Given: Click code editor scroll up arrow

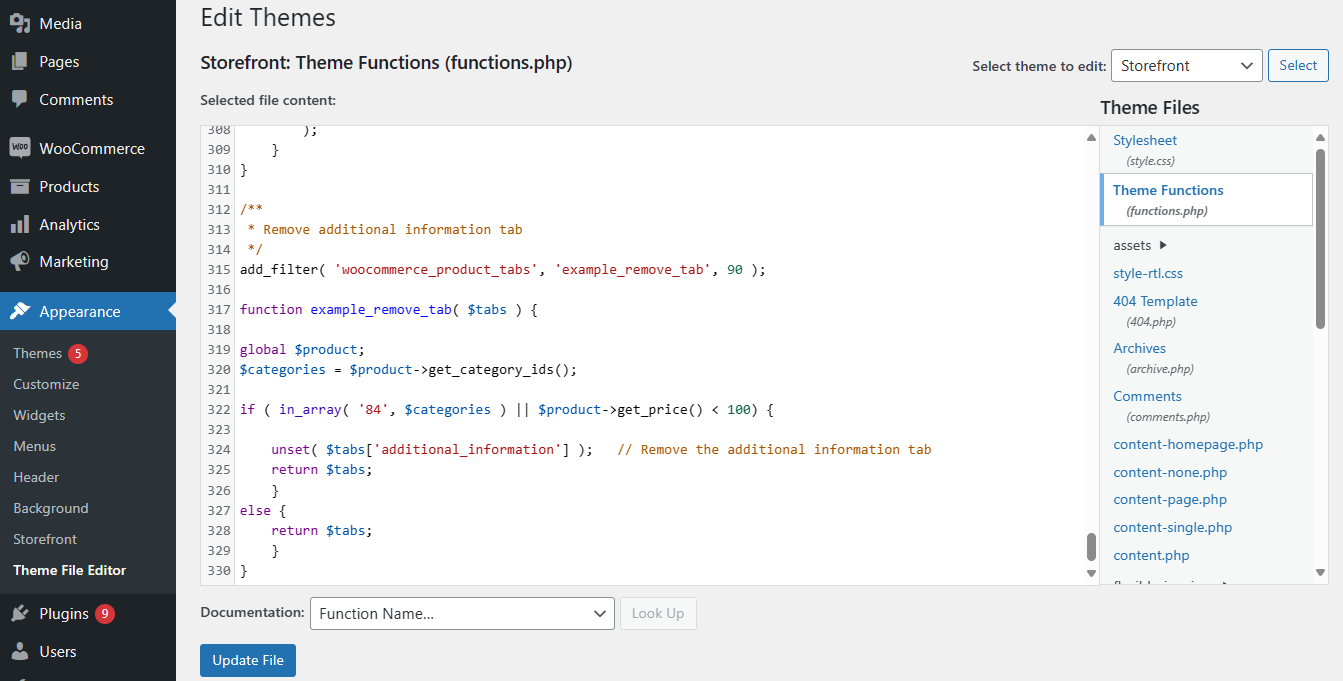Looking at the screenshot, I should 1091,137.
